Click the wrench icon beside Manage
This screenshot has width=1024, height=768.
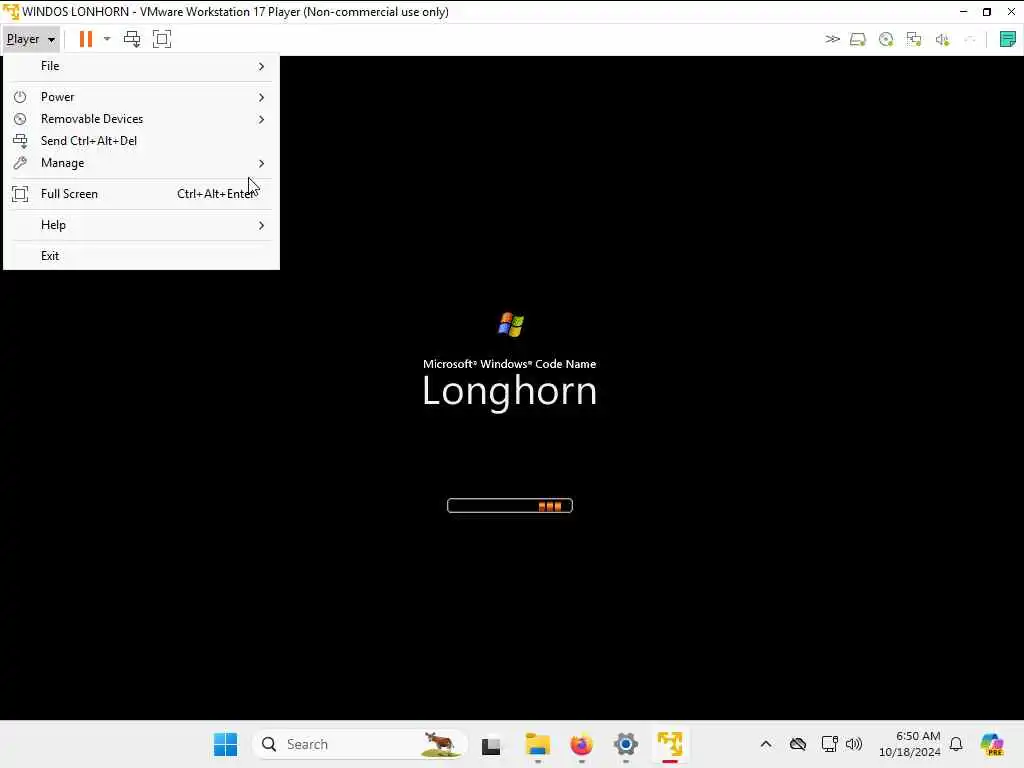pyautogui.click(x=20, y=163)
